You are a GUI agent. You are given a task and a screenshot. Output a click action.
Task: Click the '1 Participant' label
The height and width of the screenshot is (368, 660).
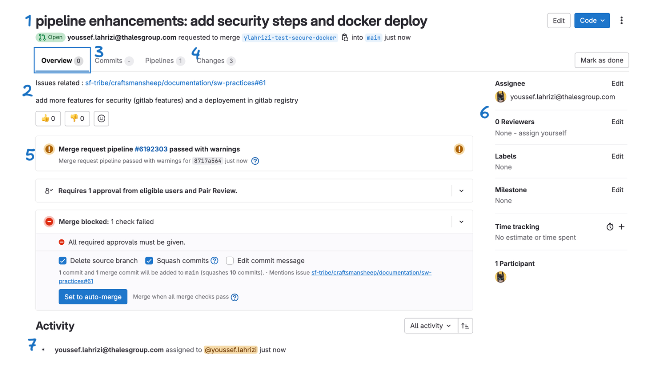tap(514, 263)
